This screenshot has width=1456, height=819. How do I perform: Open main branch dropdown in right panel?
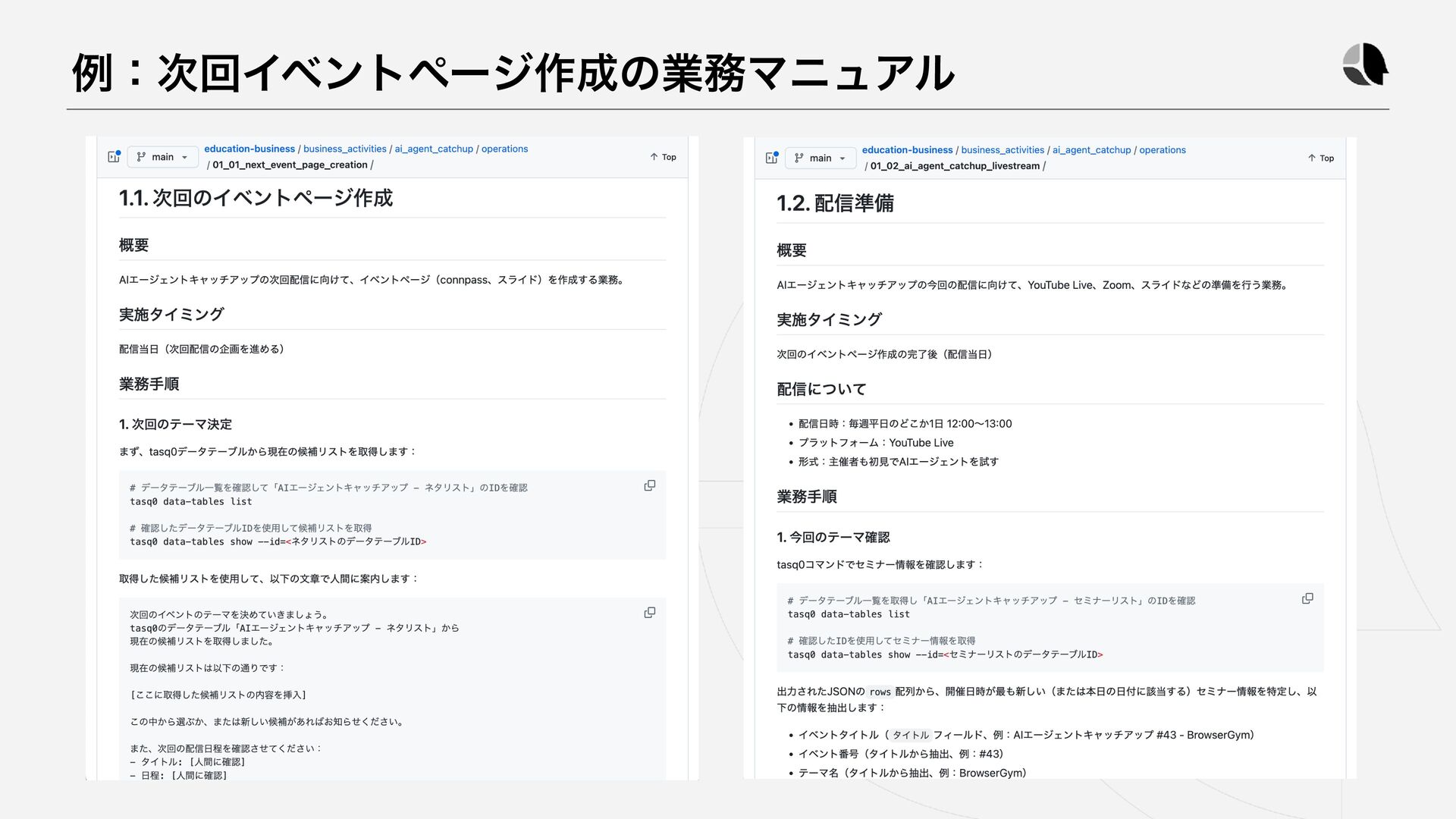(820, 158)
